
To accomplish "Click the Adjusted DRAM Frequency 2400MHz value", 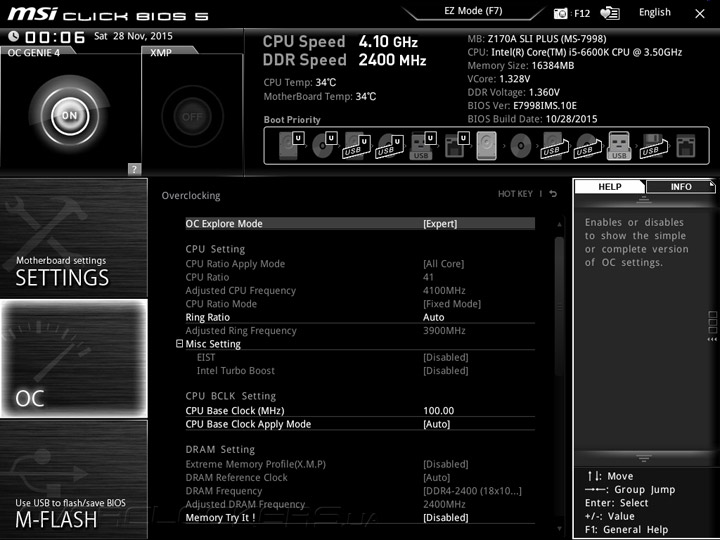I will pos(444,504).
